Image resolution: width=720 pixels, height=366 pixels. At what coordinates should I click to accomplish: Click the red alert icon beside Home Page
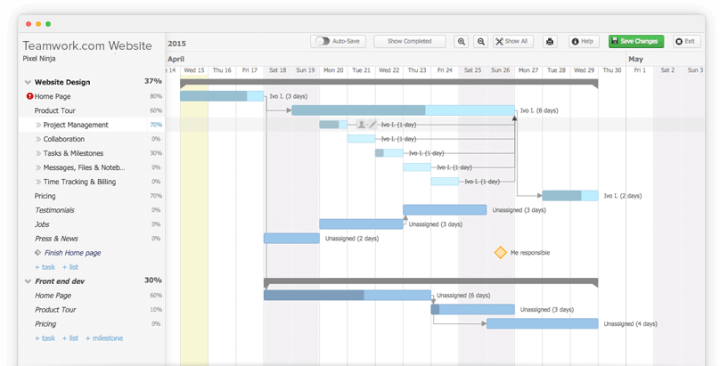(30, 96)
